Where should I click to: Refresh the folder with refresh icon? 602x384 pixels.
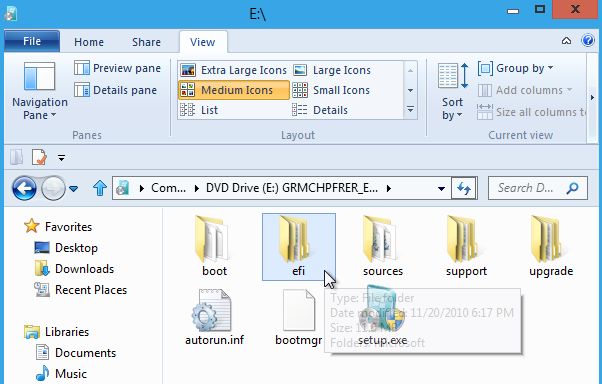click(464, 188)
